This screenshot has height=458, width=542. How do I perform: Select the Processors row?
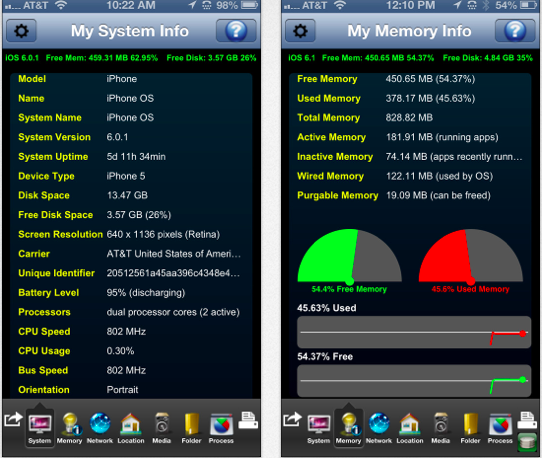pyautogui.click(x=131, y=312)
